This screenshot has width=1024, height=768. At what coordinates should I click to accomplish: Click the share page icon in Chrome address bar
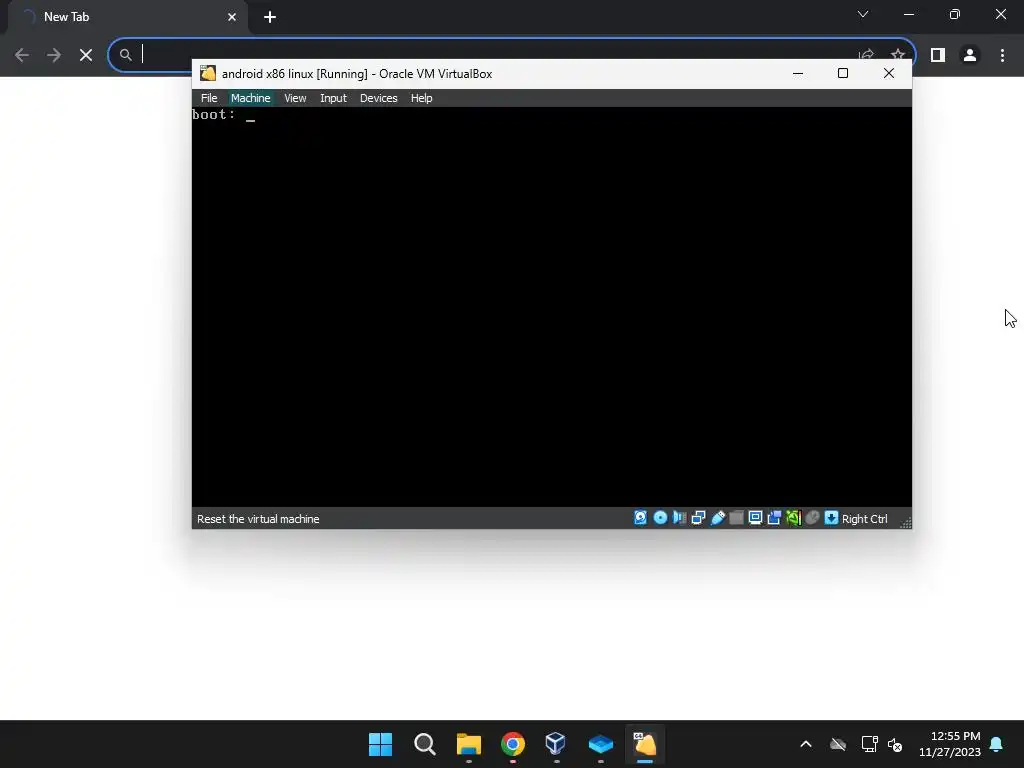click(866, 54)
